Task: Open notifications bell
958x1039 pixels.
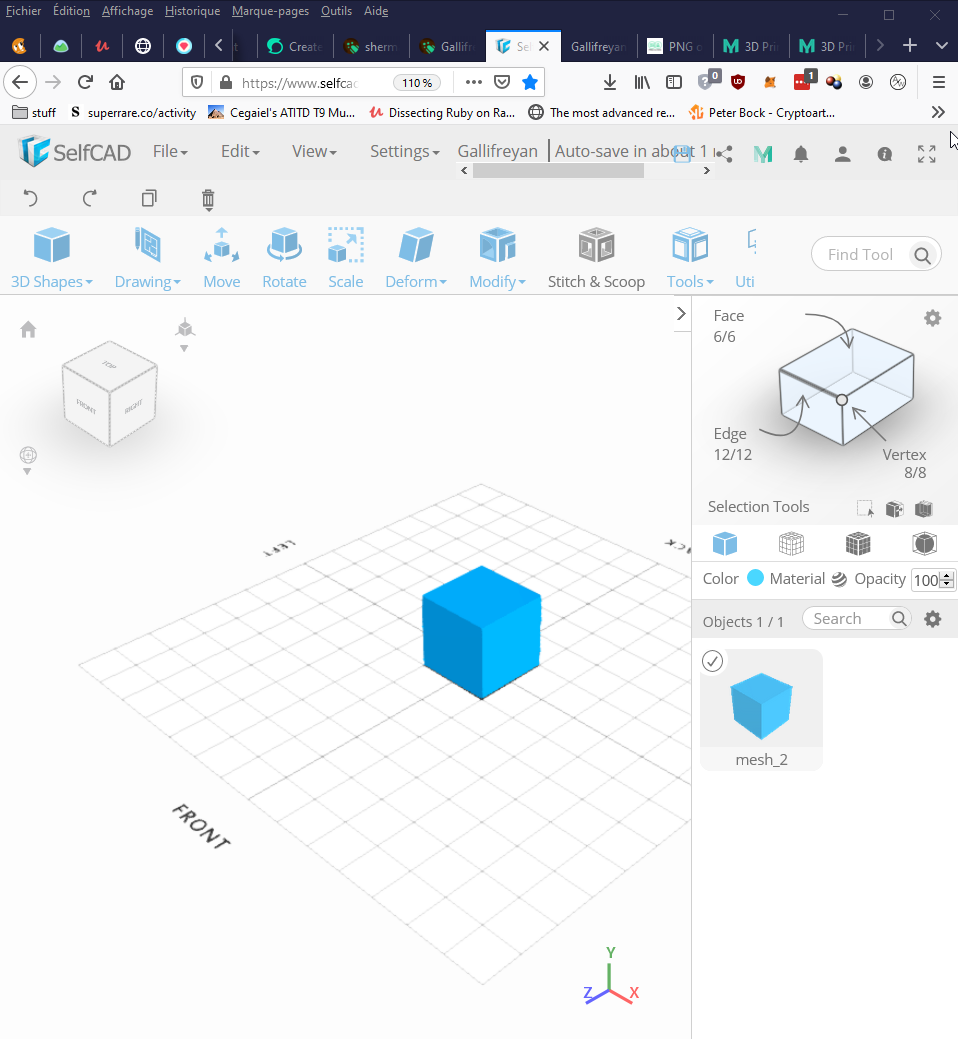Action: coord(801,154)
